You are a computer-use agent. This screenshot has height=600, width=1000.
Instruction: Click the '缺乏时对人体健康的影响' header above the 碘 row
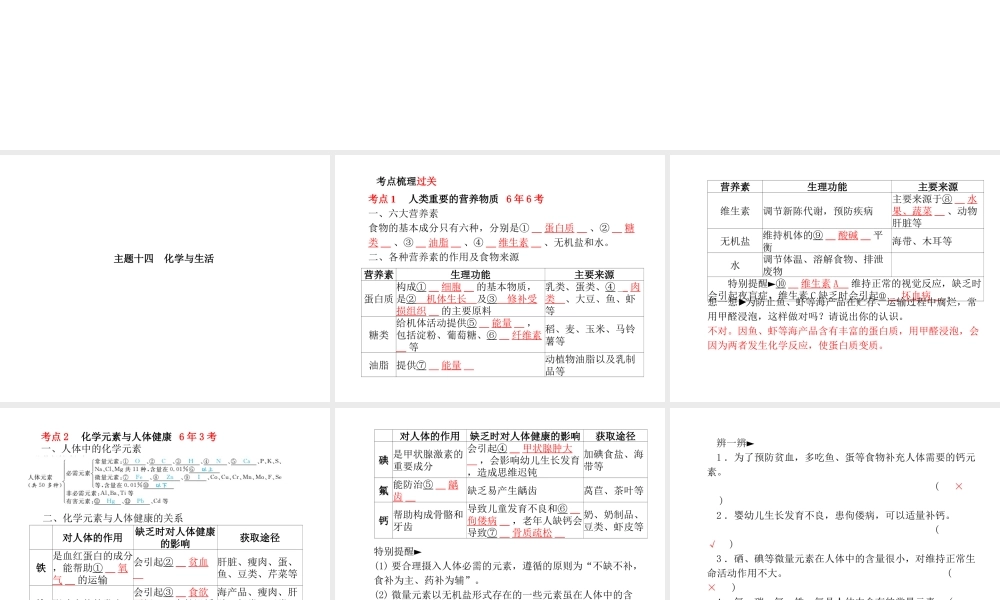(525, 436)
